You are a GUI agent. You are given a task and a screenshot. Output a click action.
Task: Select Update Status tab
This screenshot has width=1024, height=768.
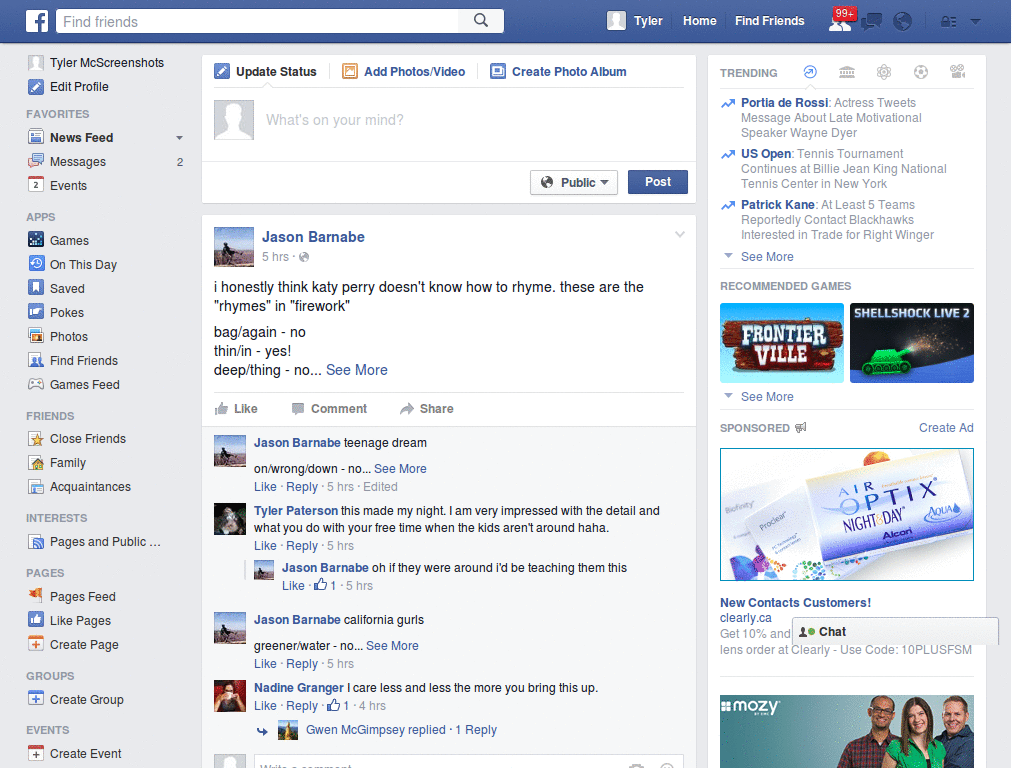click(265, 71)
